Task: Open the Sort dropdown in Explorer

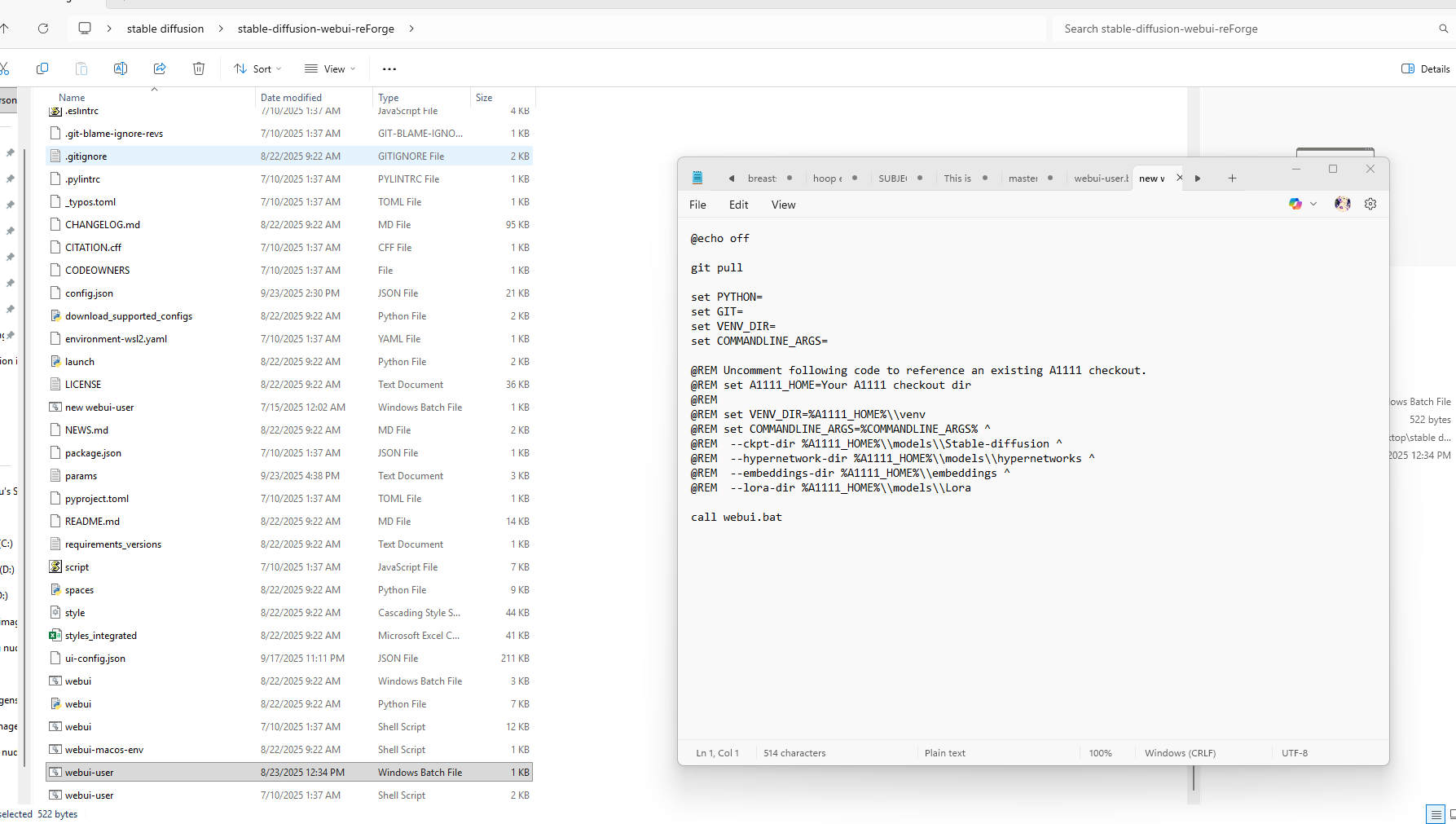Action: point(257,69)
